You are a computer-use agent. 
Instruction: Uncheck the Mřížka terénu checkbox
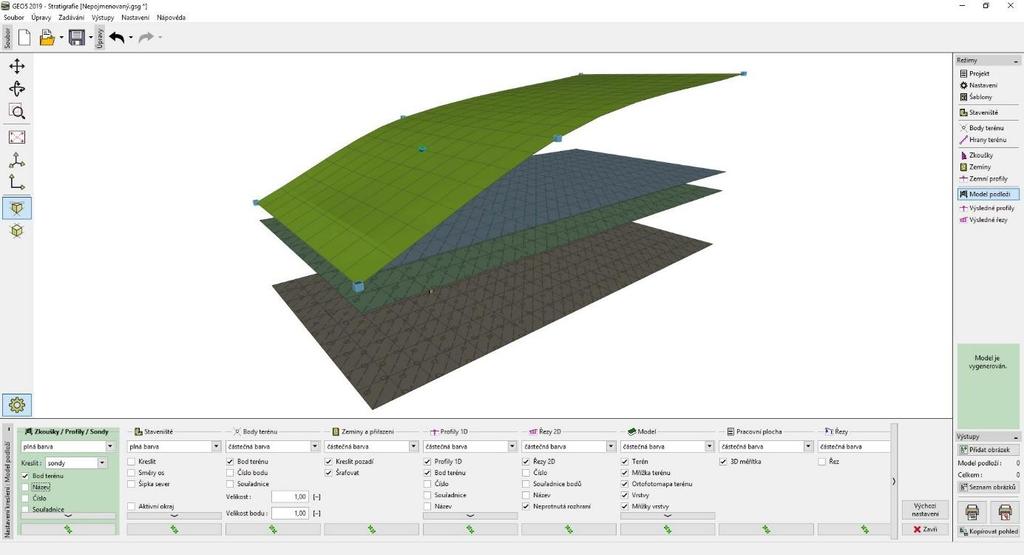624,473
